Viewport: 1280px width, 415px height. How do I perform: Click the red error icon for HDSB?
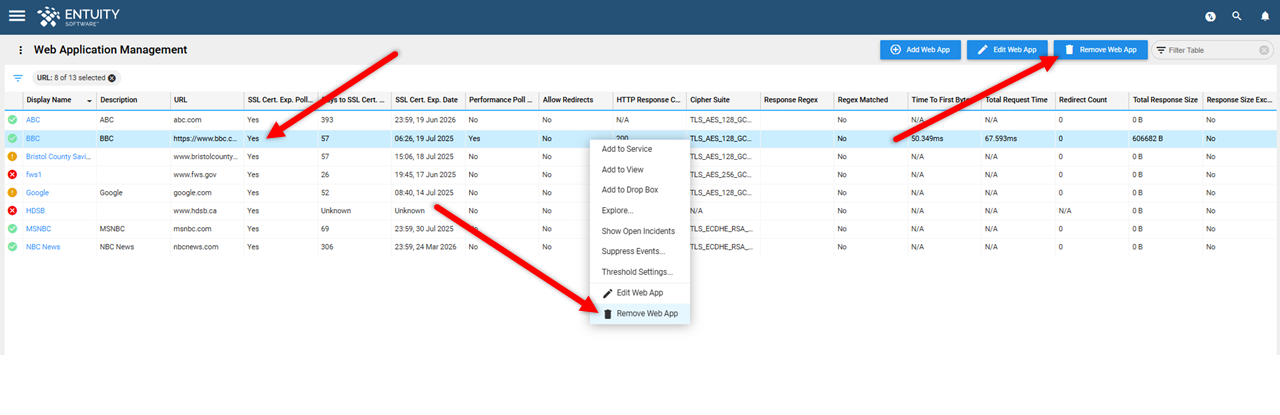[x=12, y=211]
